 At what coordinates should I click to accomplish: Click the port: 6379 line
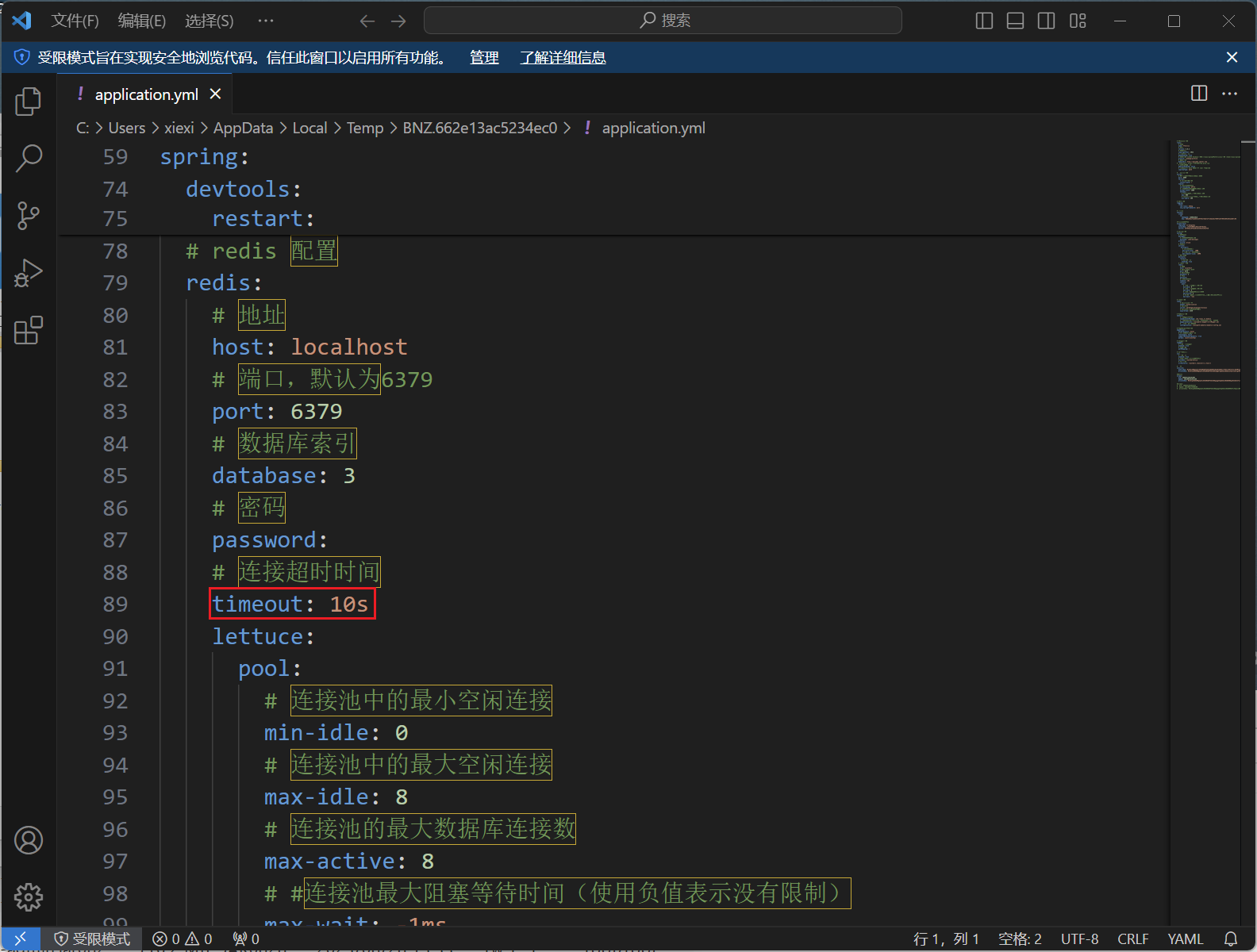[277, 411]
